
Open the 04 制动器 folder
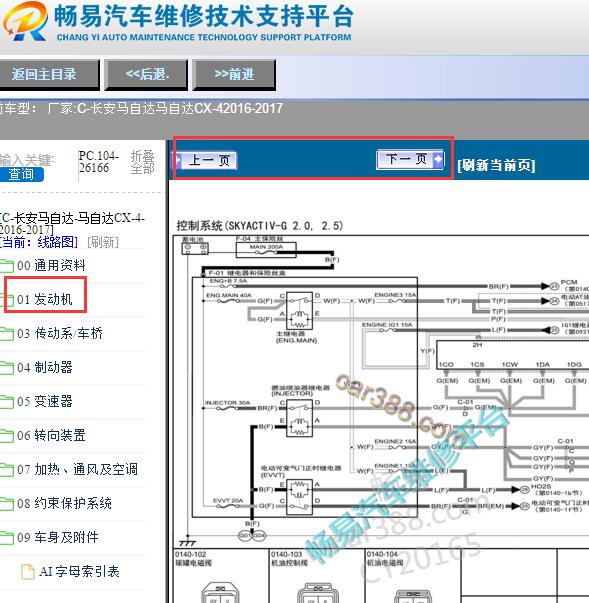pos(45,367)
